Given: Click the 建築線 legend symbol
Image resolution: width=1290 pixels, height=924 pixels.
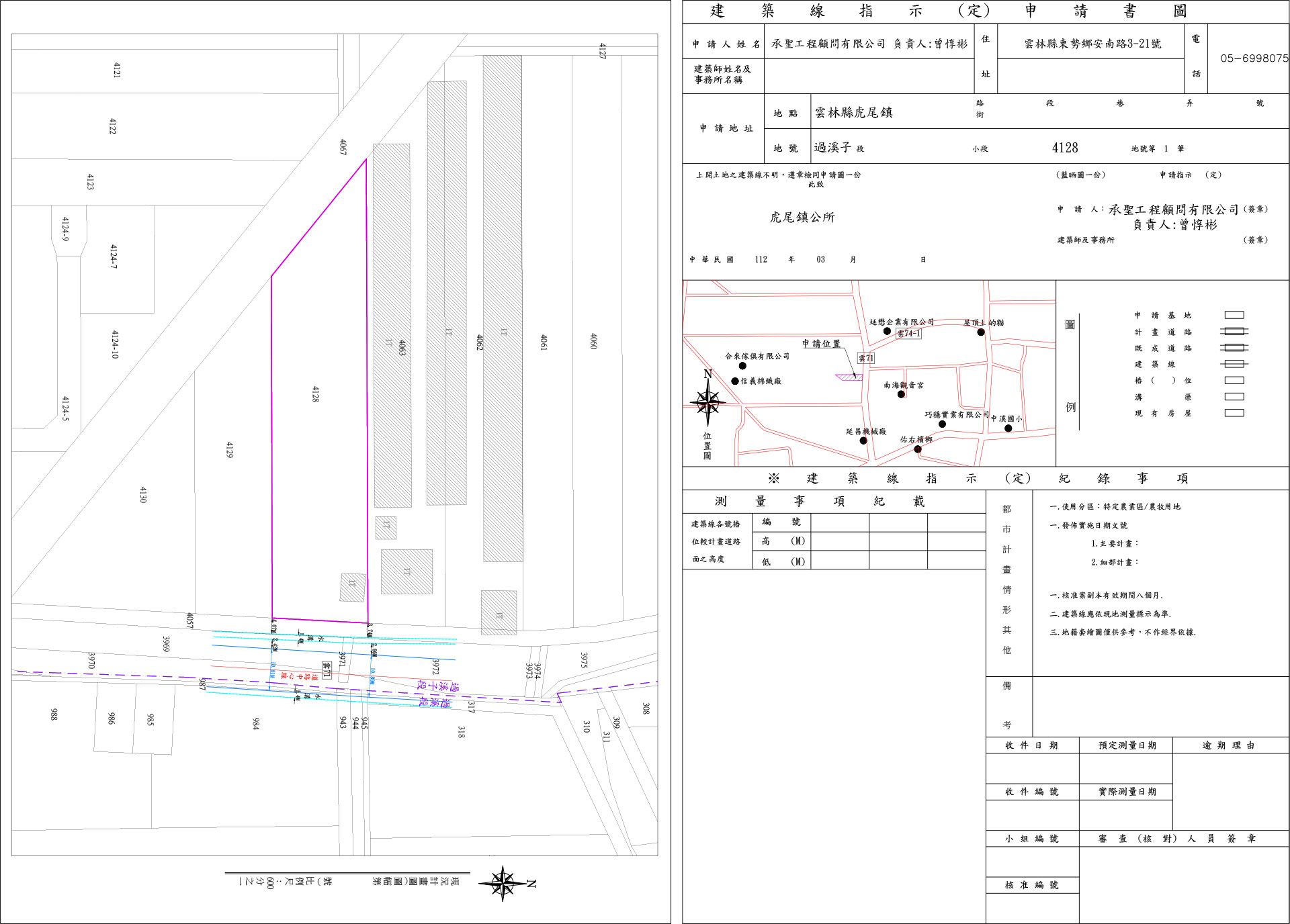Looking at the screenshot, I should [1234, 364].
